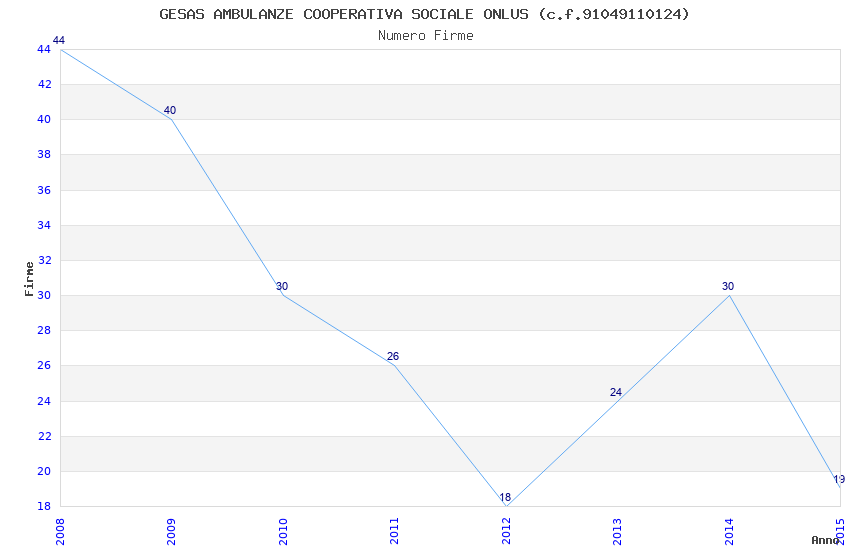
Task: Click x-axis year 2011
Action: click(394, 532)
